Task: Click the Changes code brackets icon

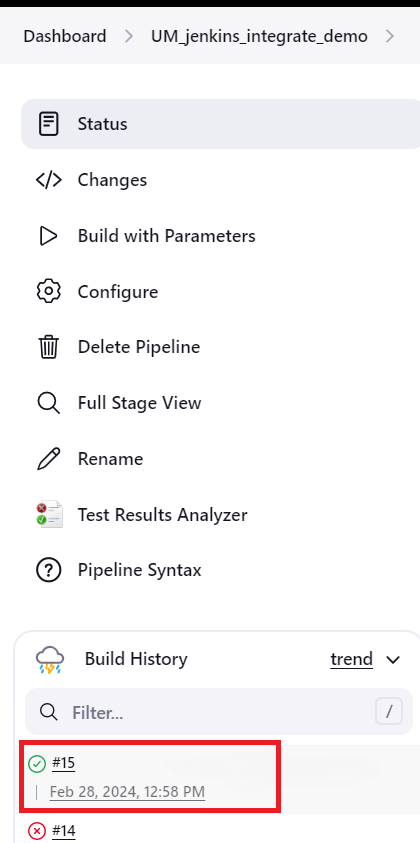Action: point(49,180)
